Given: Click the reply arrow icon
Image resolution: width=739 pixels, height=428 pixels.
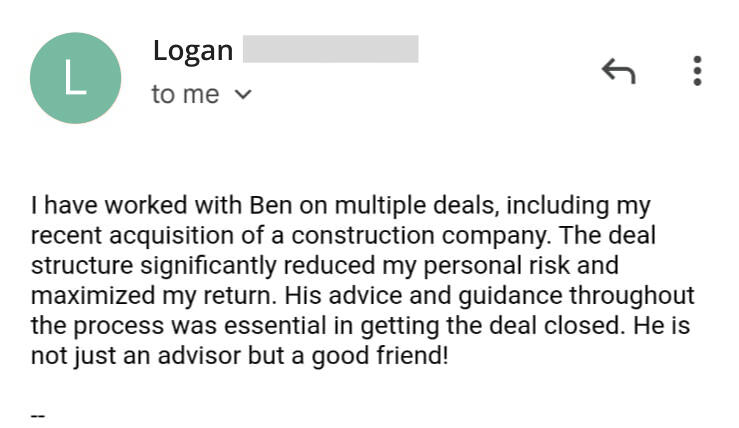Looking at the screenshot, I should [618, 72].
